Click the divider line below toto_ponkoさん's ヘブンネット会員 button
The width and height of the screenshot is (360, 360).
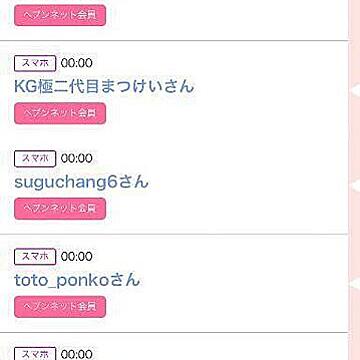(x=174, y=332)
